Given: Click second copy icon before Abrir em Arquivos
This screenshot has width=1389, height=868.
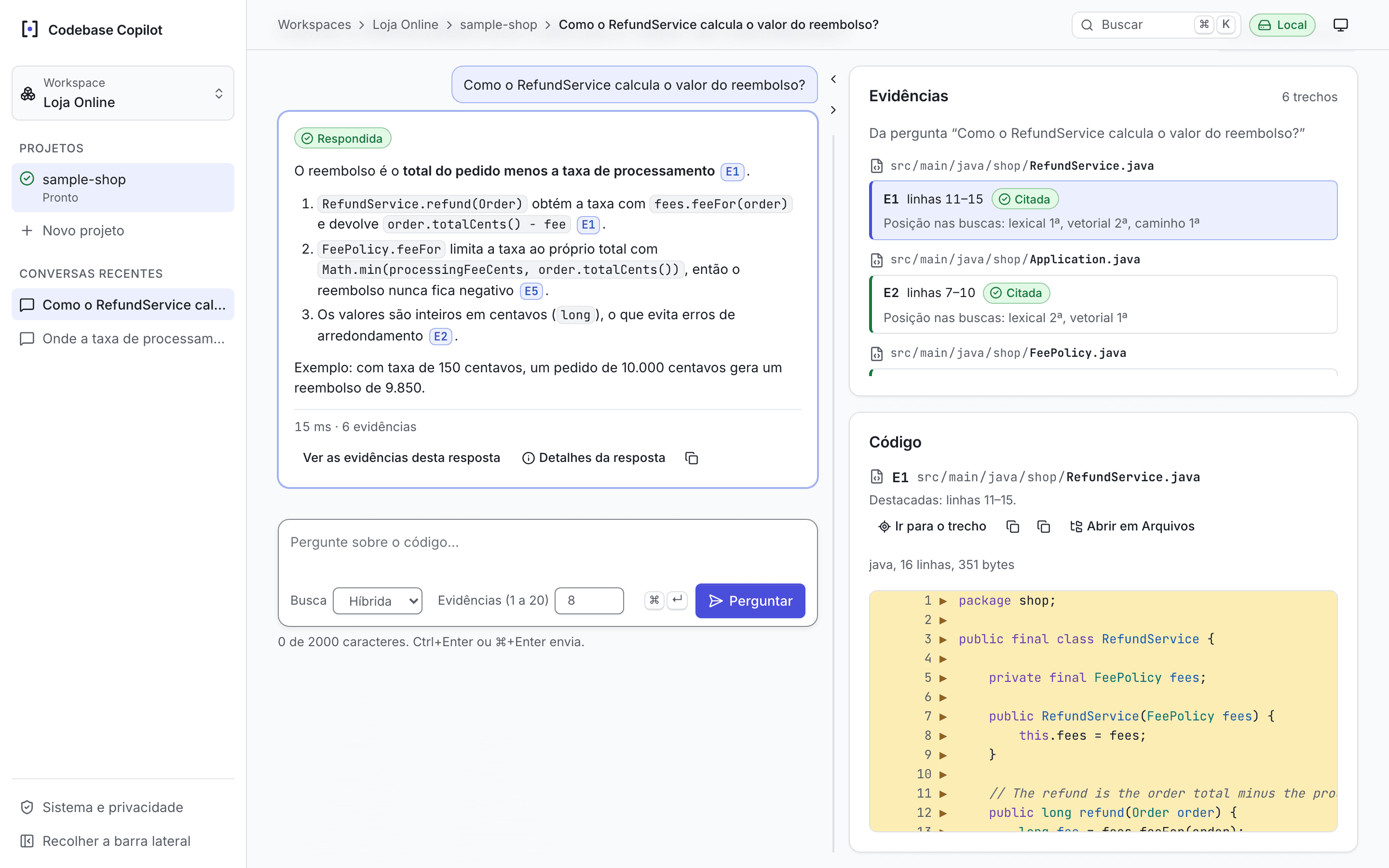Looking at the screenshot, I should (x=1044, y=526).
